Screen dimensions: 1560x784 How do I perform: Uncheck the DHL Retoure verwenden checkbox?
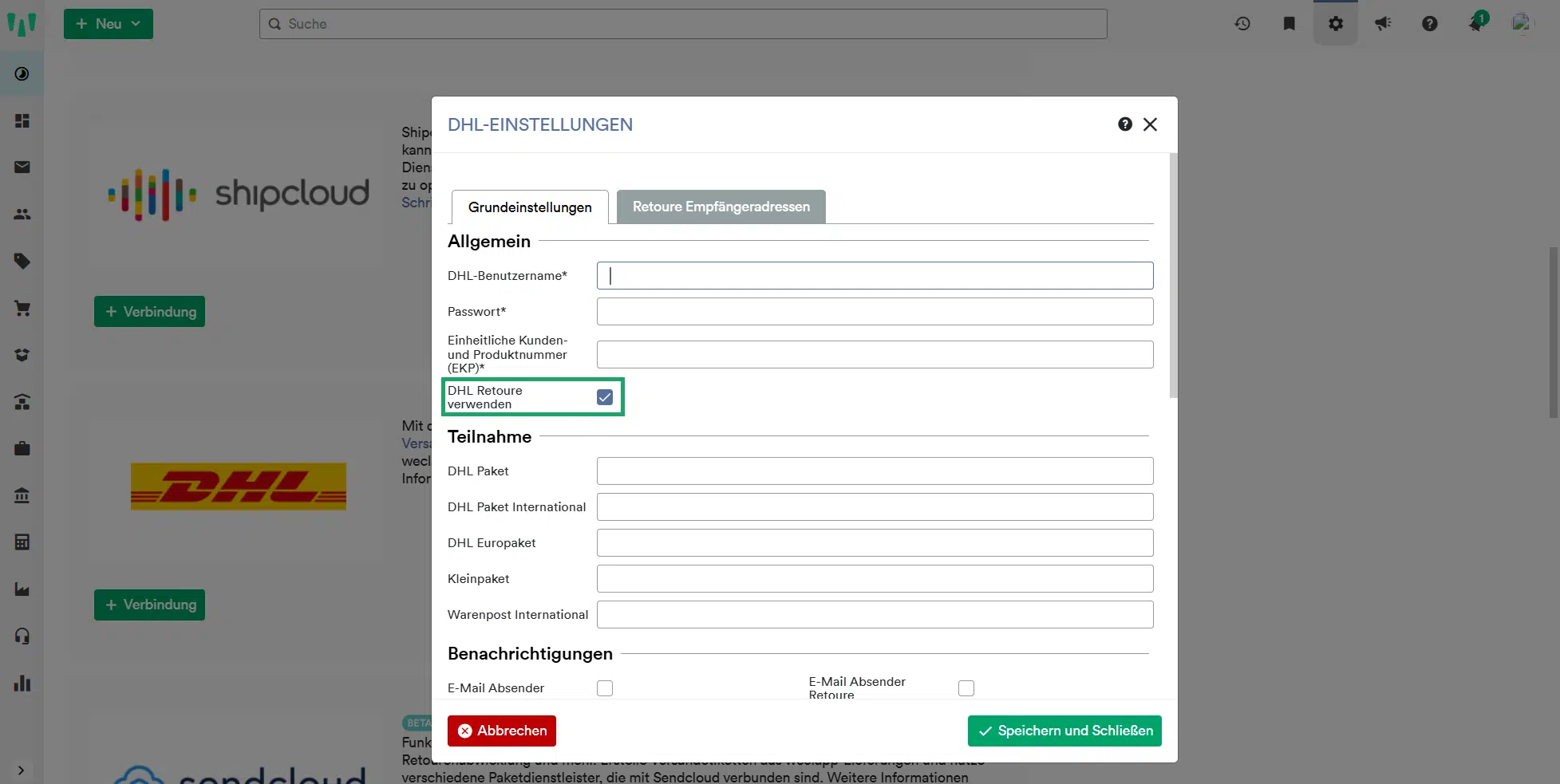(x=605, y=397)
